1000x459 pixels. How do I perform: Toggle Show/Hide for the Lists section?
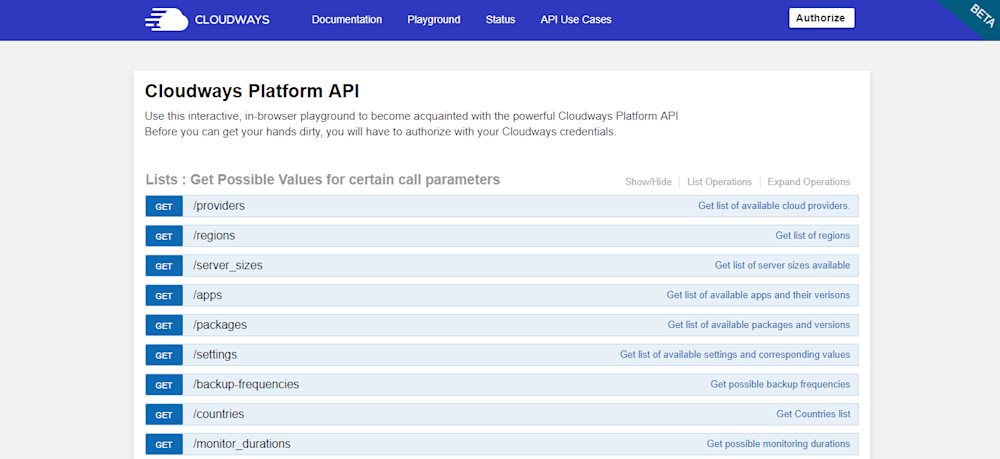(648, 182)
